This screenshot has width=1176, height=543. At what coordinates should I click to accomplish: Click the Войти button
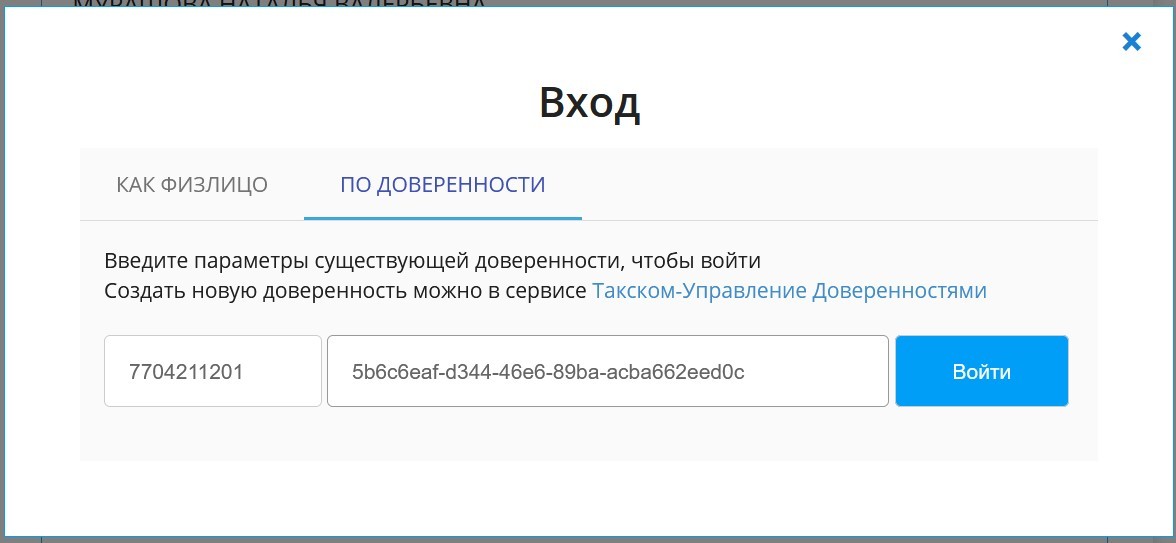click(981, 372)
